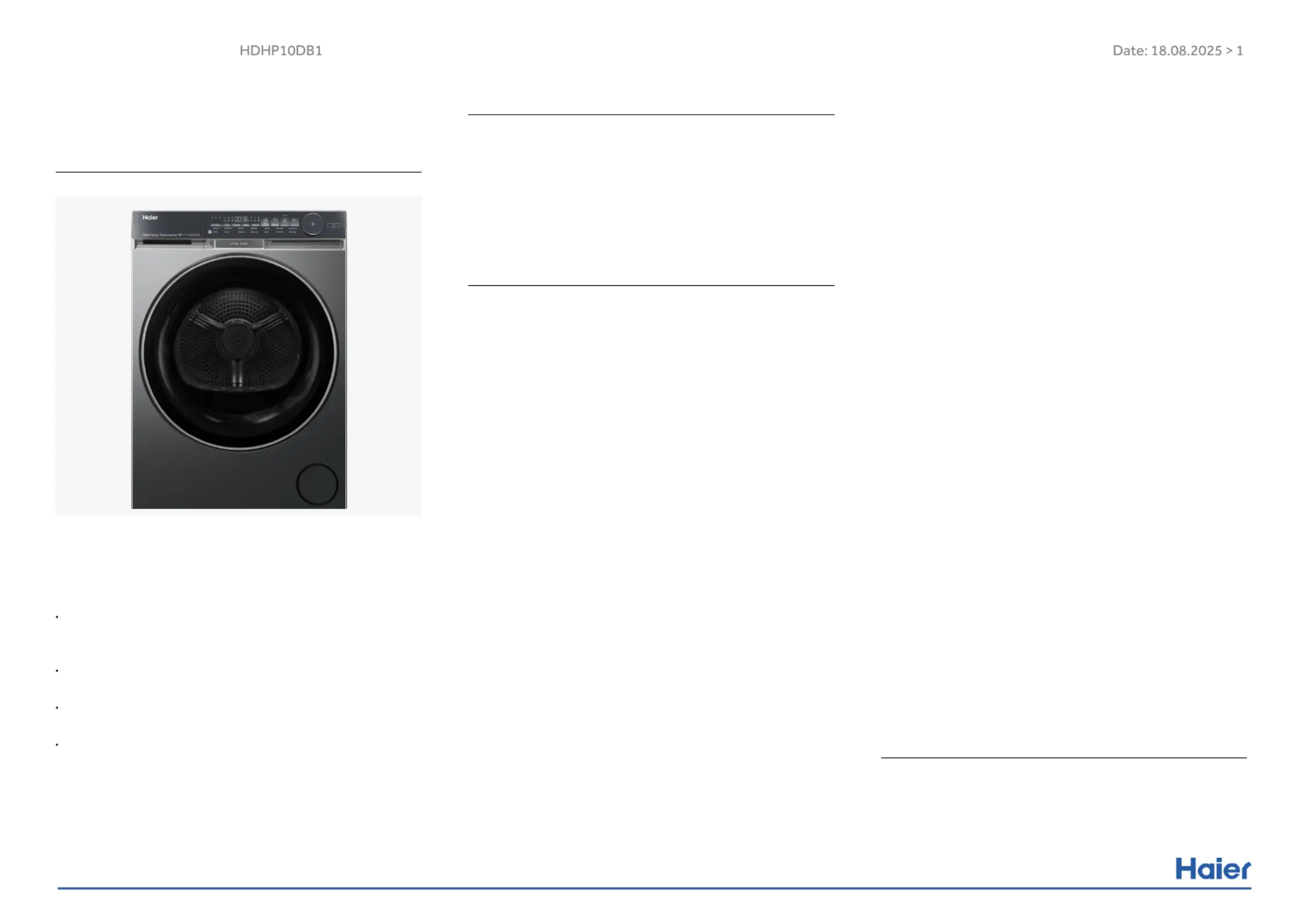The image size is (1307, 924).
Task: Click the dryer's digital time display
Action: 241,220
